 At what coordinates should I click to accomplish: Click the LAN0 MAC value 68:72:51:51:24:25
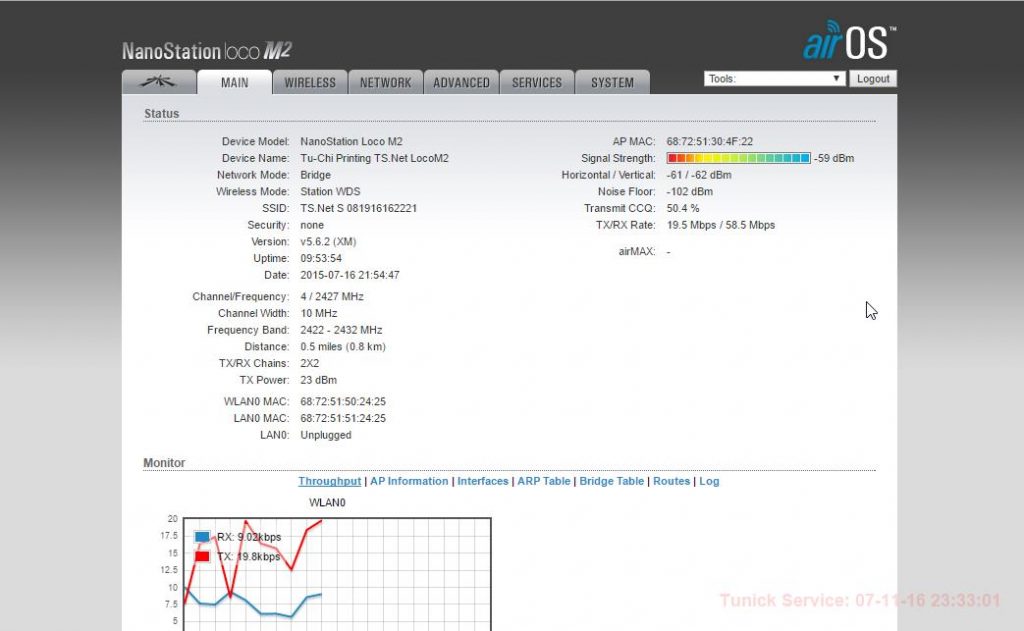click(x=343, y=418)
